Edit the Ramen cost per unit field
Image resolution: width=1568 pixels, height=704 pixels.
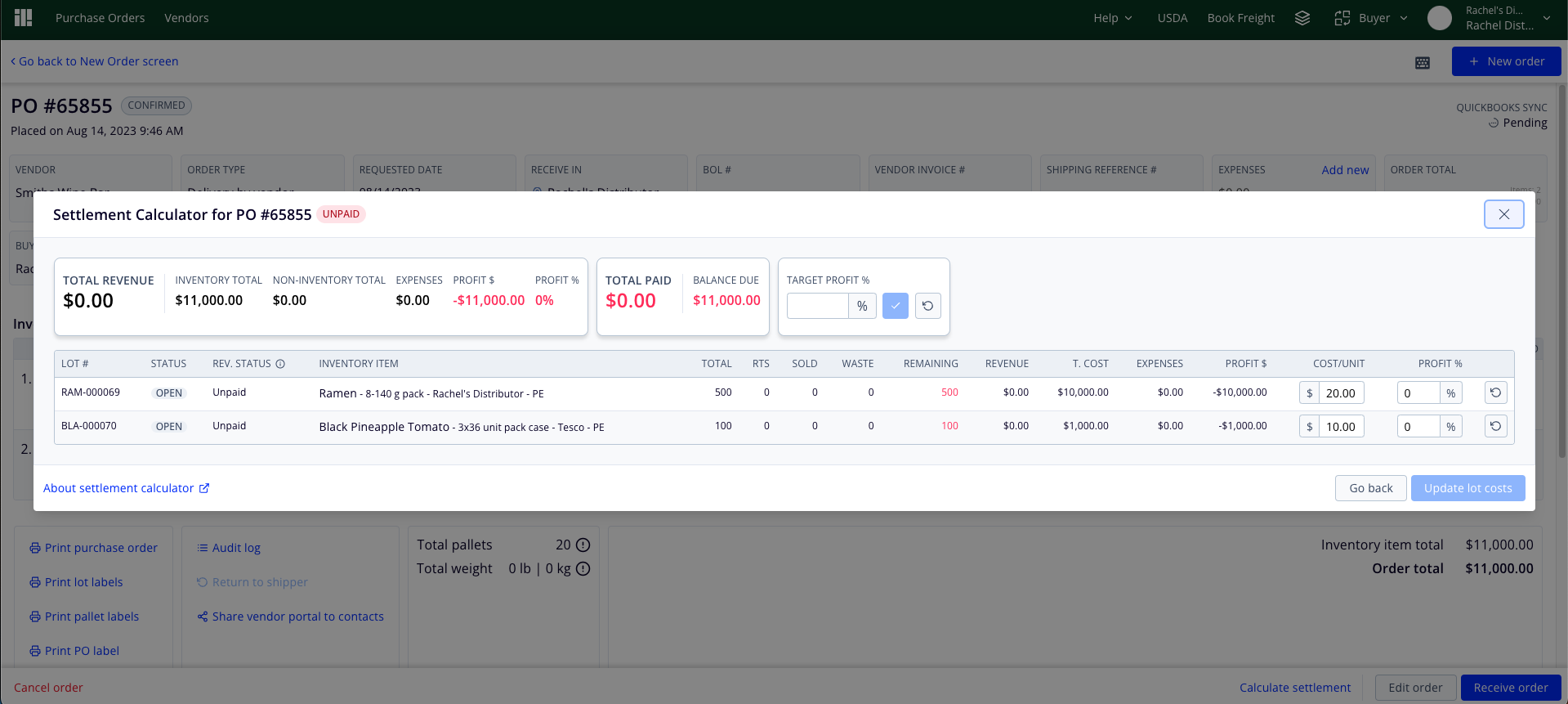[1341, 393]
